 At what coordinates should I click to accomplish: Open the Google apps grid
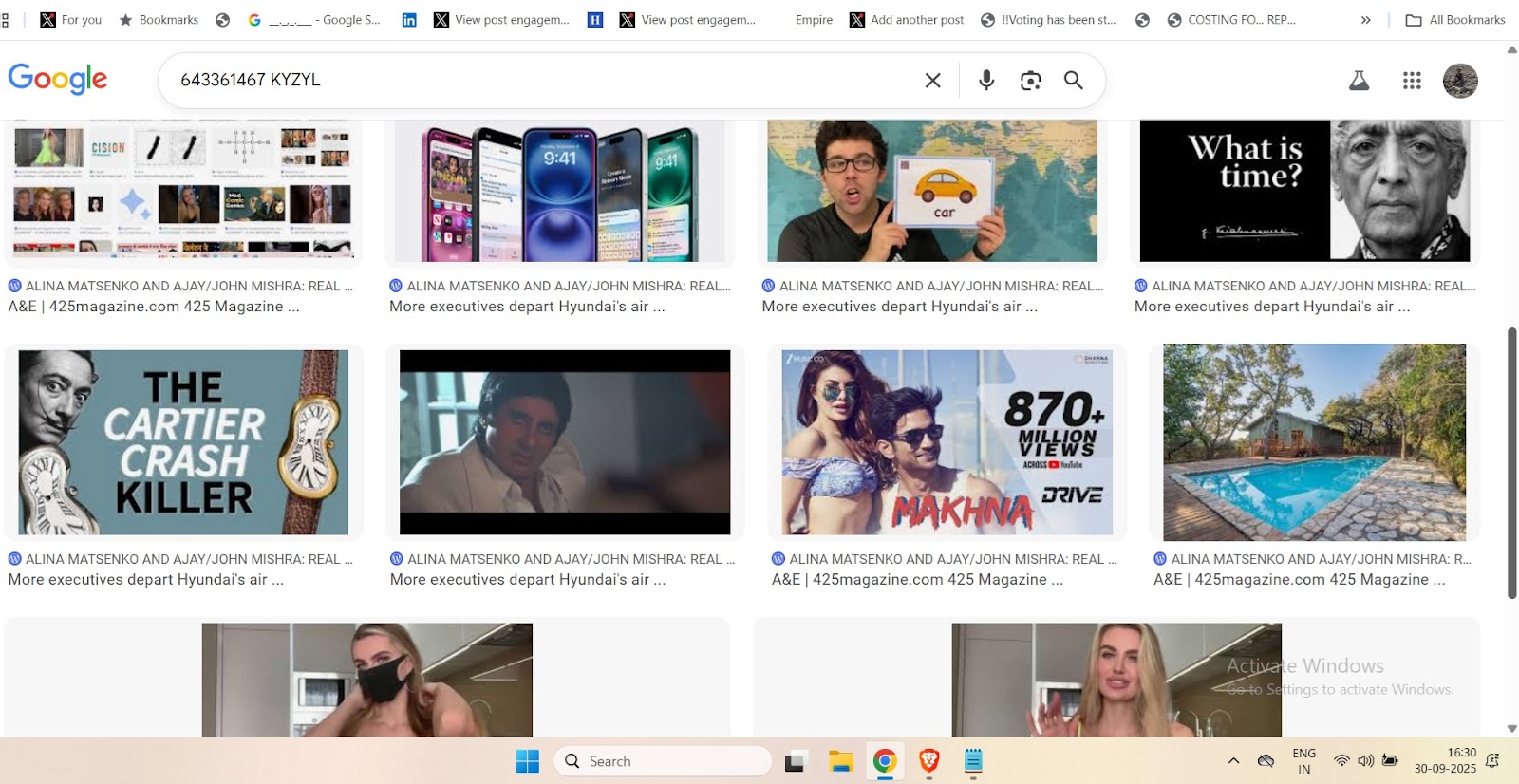pyautogui.click(x=1412, y=81)
